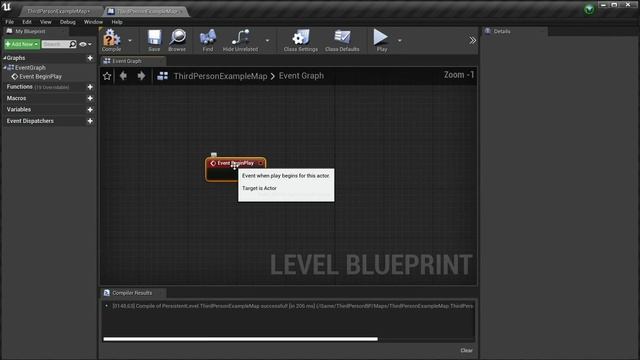Open the File menu
Viewport: 640px width, 360px height.
point(10,22)
